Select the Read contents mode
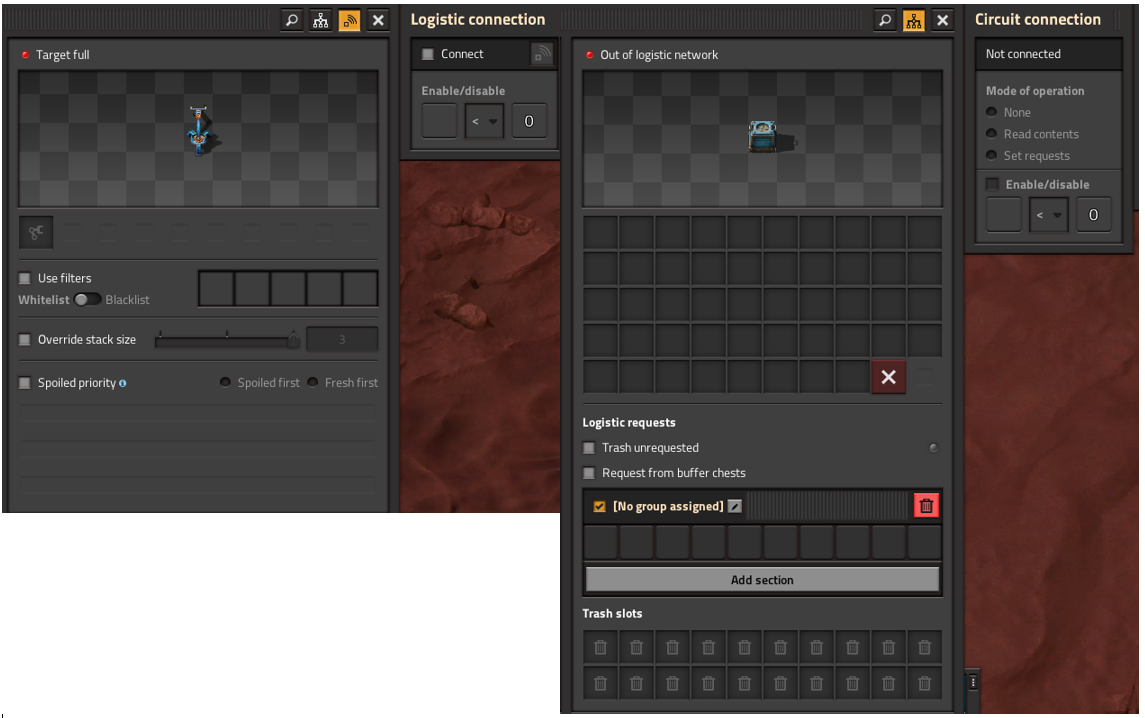The height and width of the screenshot is (718, 1145). point(992,134)
